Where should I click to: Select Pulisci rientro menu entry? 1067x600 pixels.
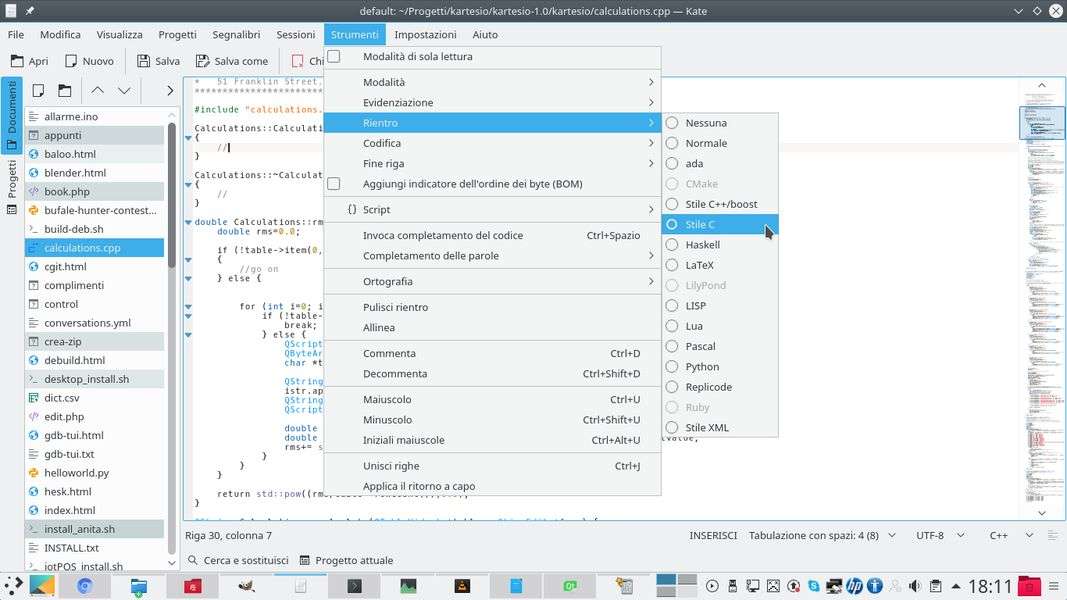coord(395,307)
